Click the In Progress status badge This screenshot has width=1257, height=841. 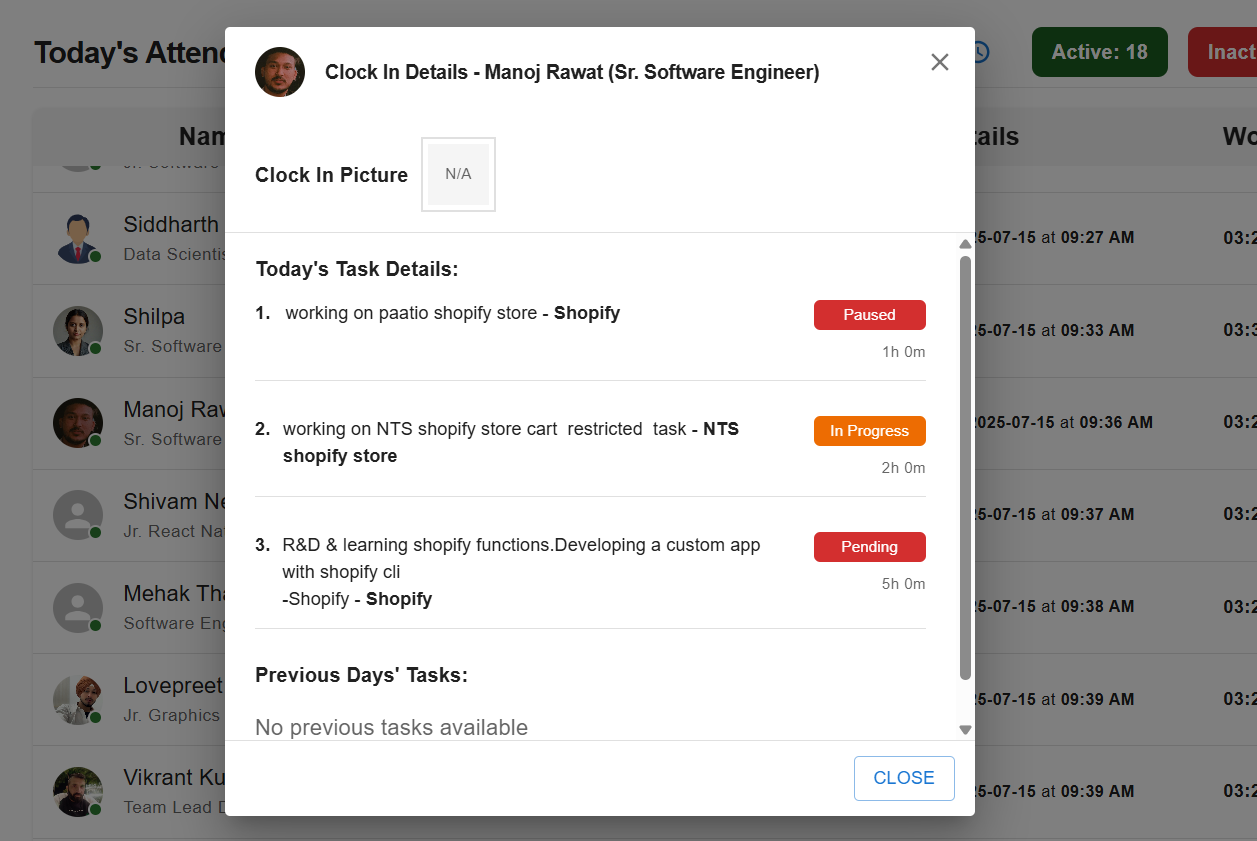(869, 431)
